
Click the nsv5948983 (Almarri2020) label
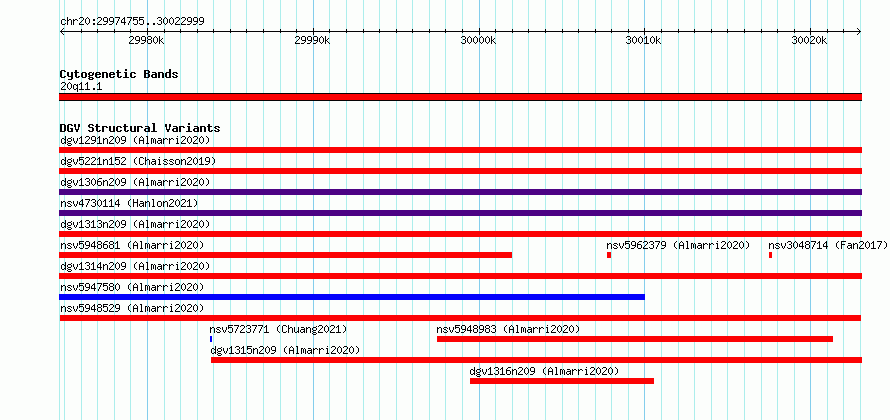coord(508,329)
